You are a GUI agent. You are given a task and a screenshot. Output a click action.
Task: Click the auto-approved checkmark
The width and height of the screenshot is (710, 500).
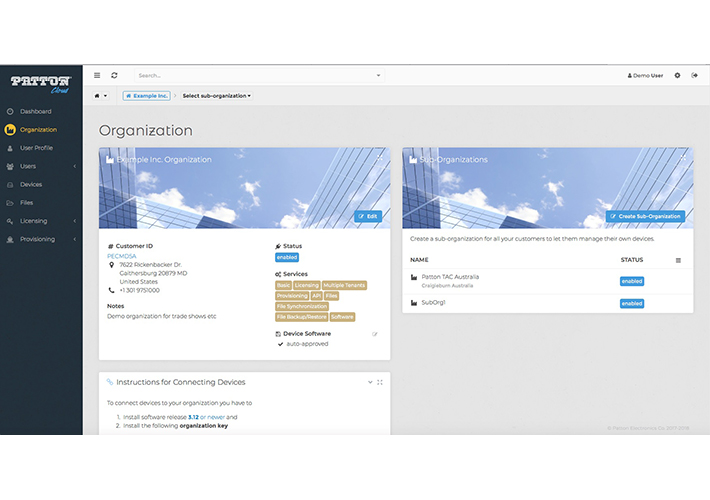[x=280, y=344]
